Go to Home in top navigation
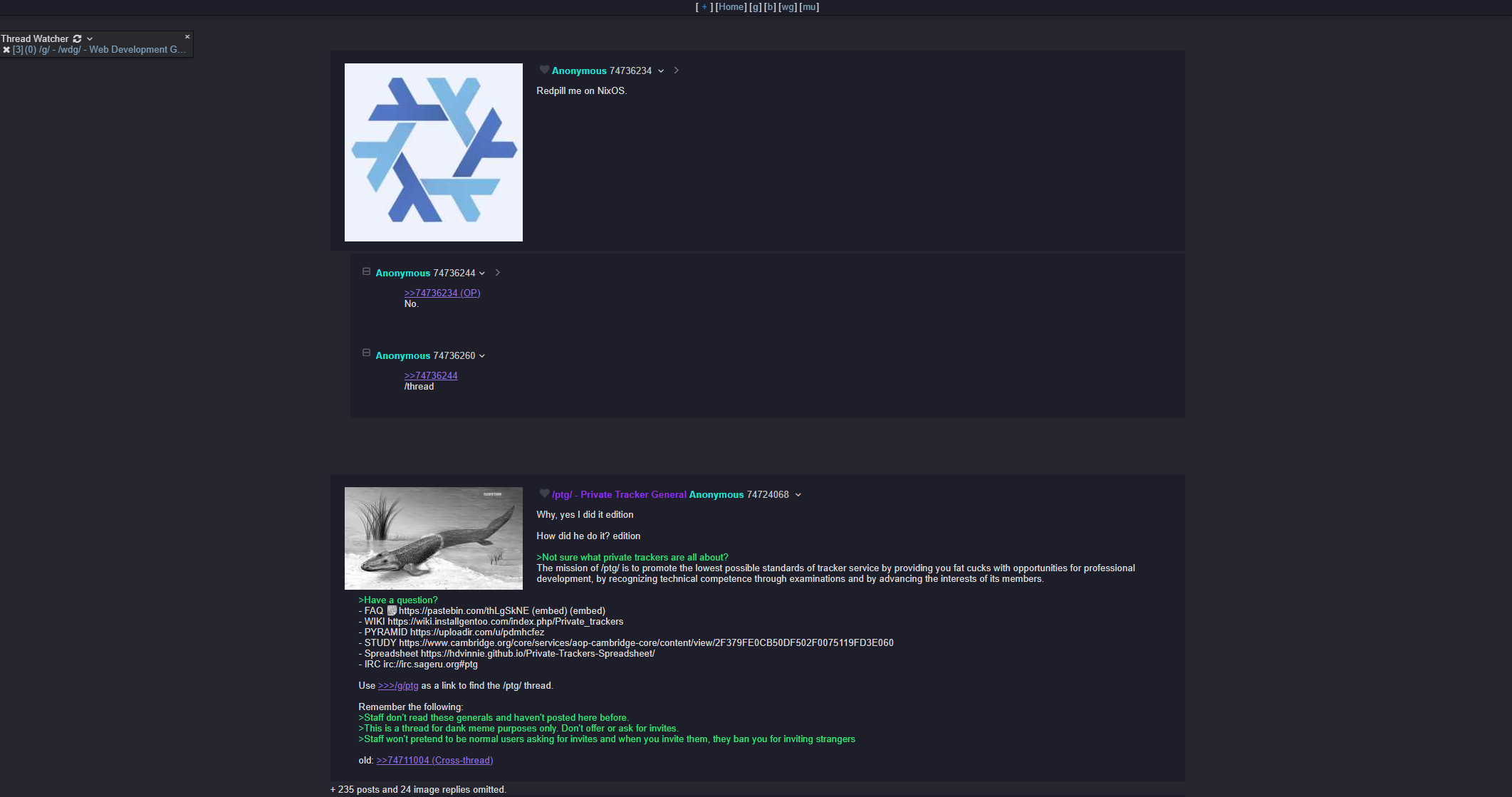Image resolution: width=1512 pixels, height=797 pixels. click(731, 7)
